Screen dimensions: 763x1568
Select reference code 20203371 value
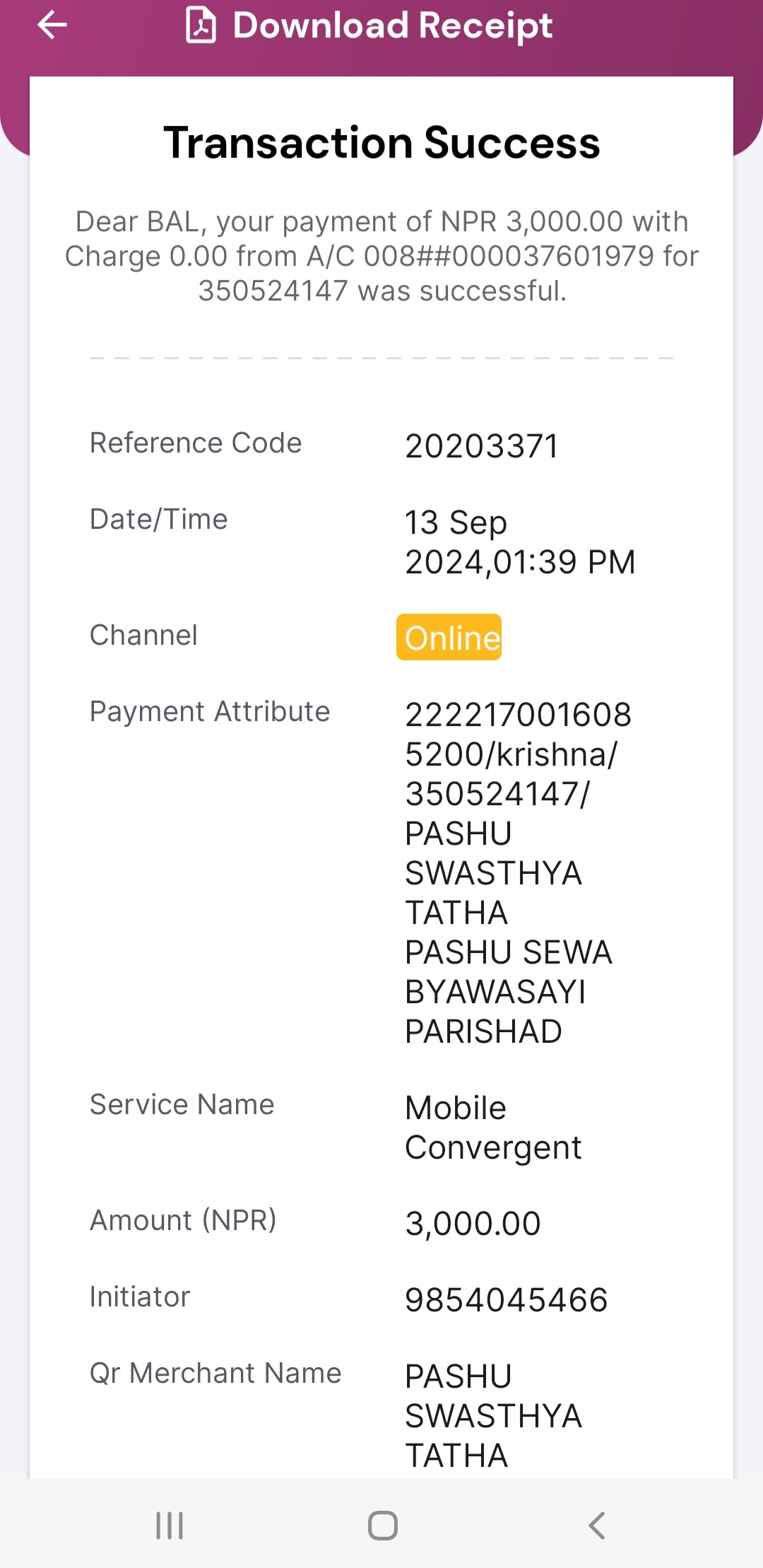click(482, 446)
